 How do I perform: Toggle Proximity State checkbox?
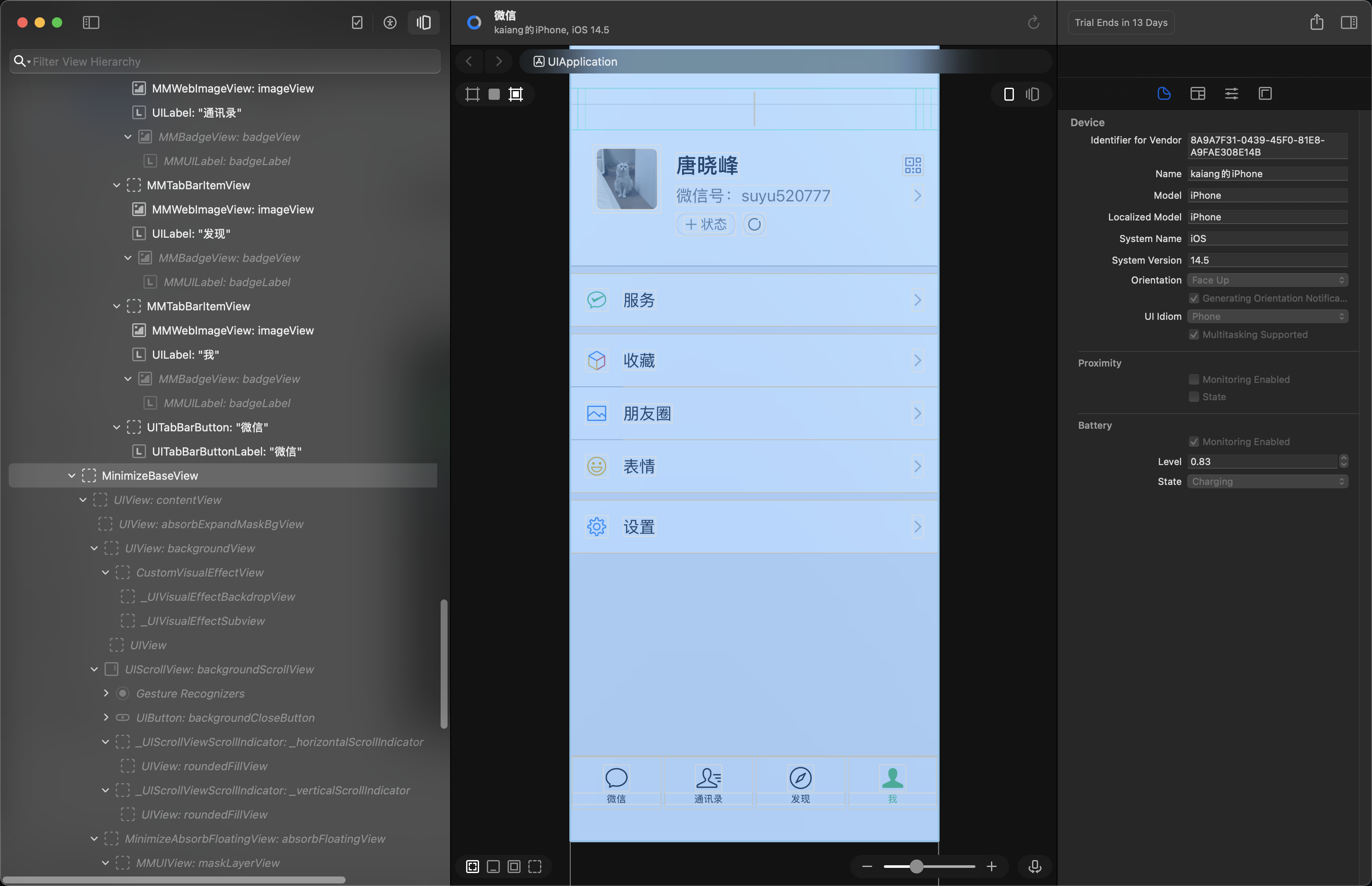[1194, 396]
